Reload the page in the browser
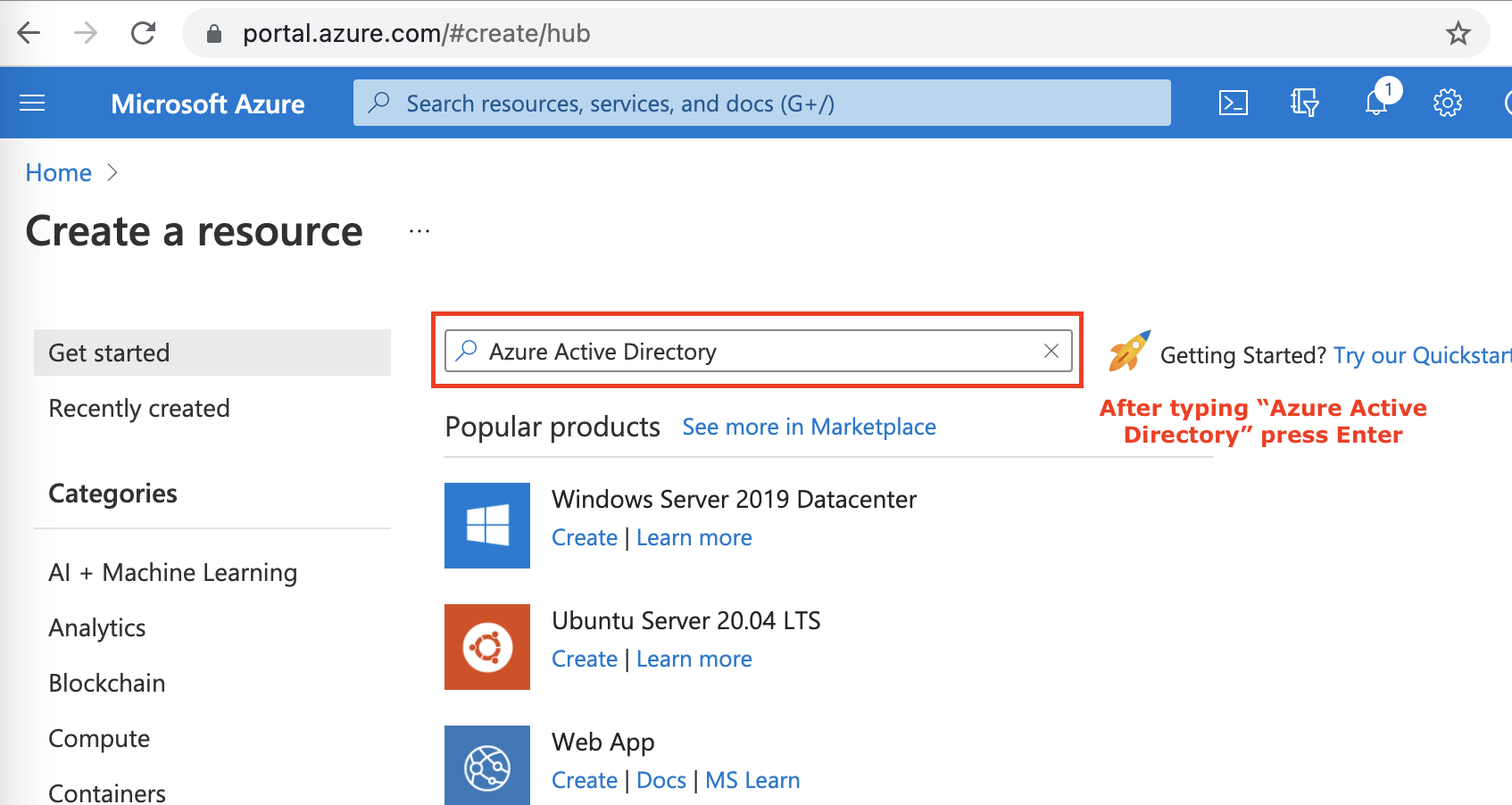This screenshot has height=805, width=1512. point(143,34)
